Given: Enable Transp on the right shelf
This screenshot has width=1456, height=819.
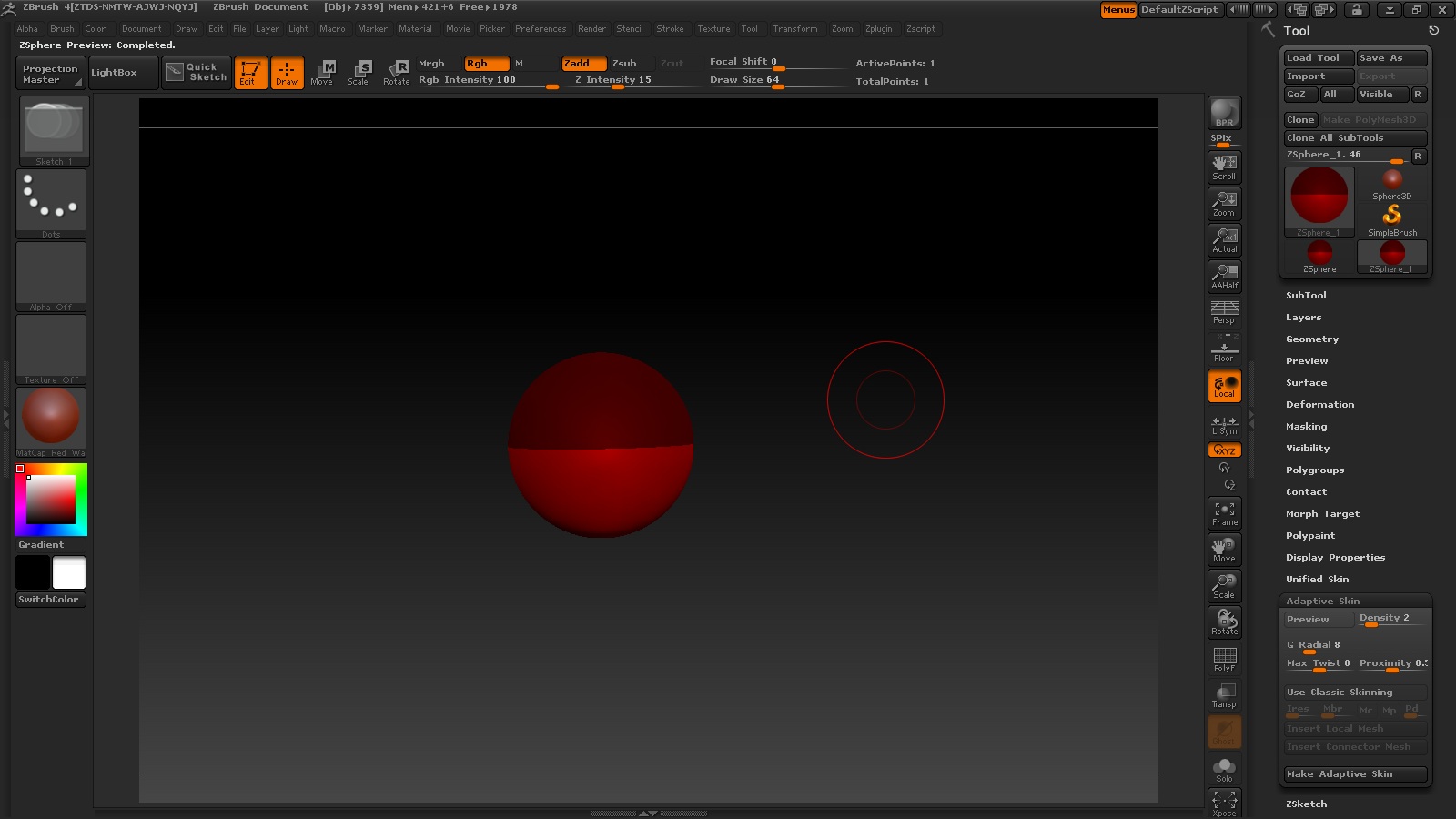Looking at the screenshot, I should click(1223, 696).
